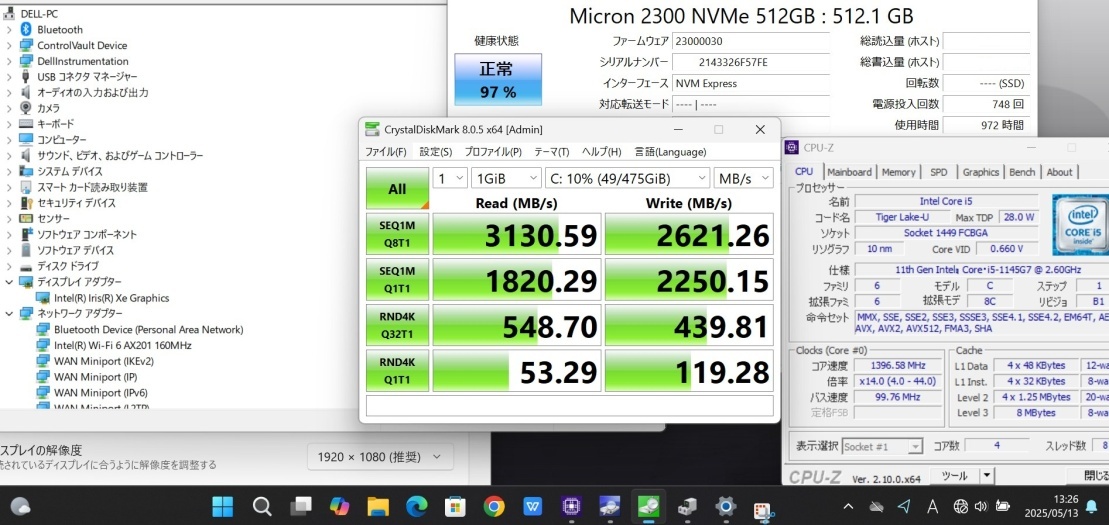Switch to CPU-Z Mainboard tab
Viewport: 1109px width, 525px height.
tap(849, 172)
